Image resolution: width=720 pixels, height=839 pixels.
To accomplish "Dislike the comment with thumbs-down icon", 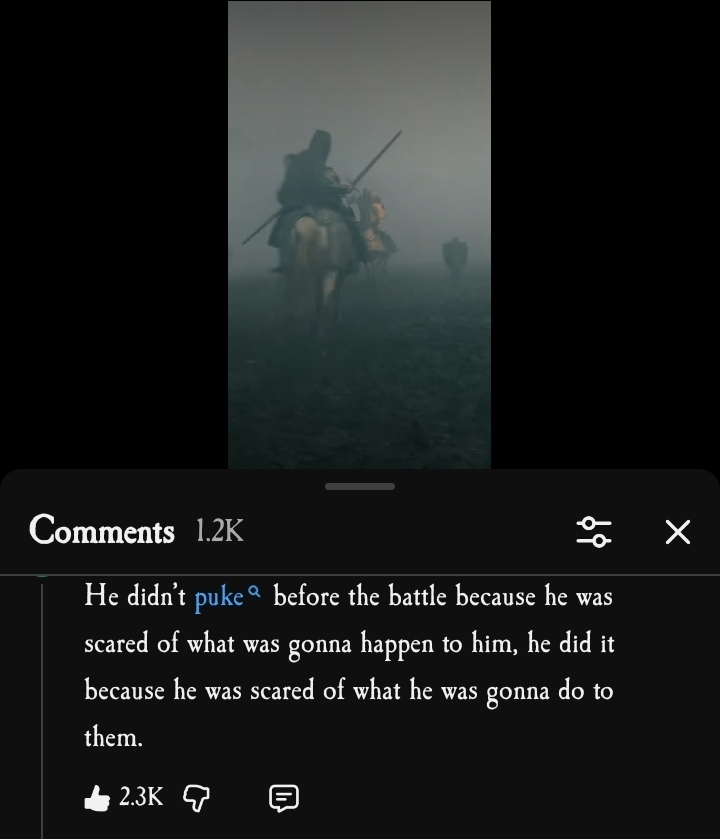I will [x=196, y=798].
